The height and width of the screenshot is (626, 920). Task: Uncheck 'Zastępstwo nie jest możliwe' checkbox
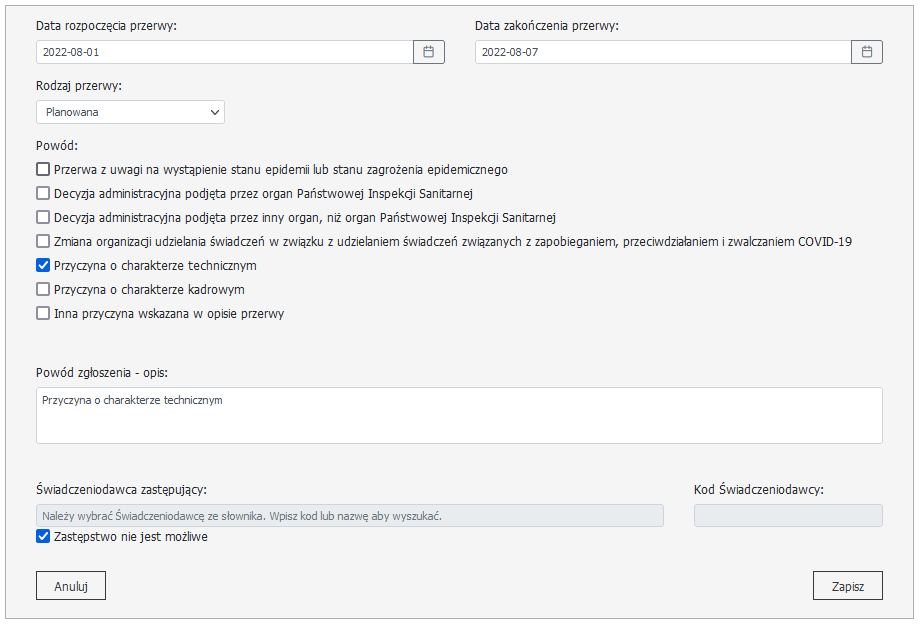pos(43,537)
